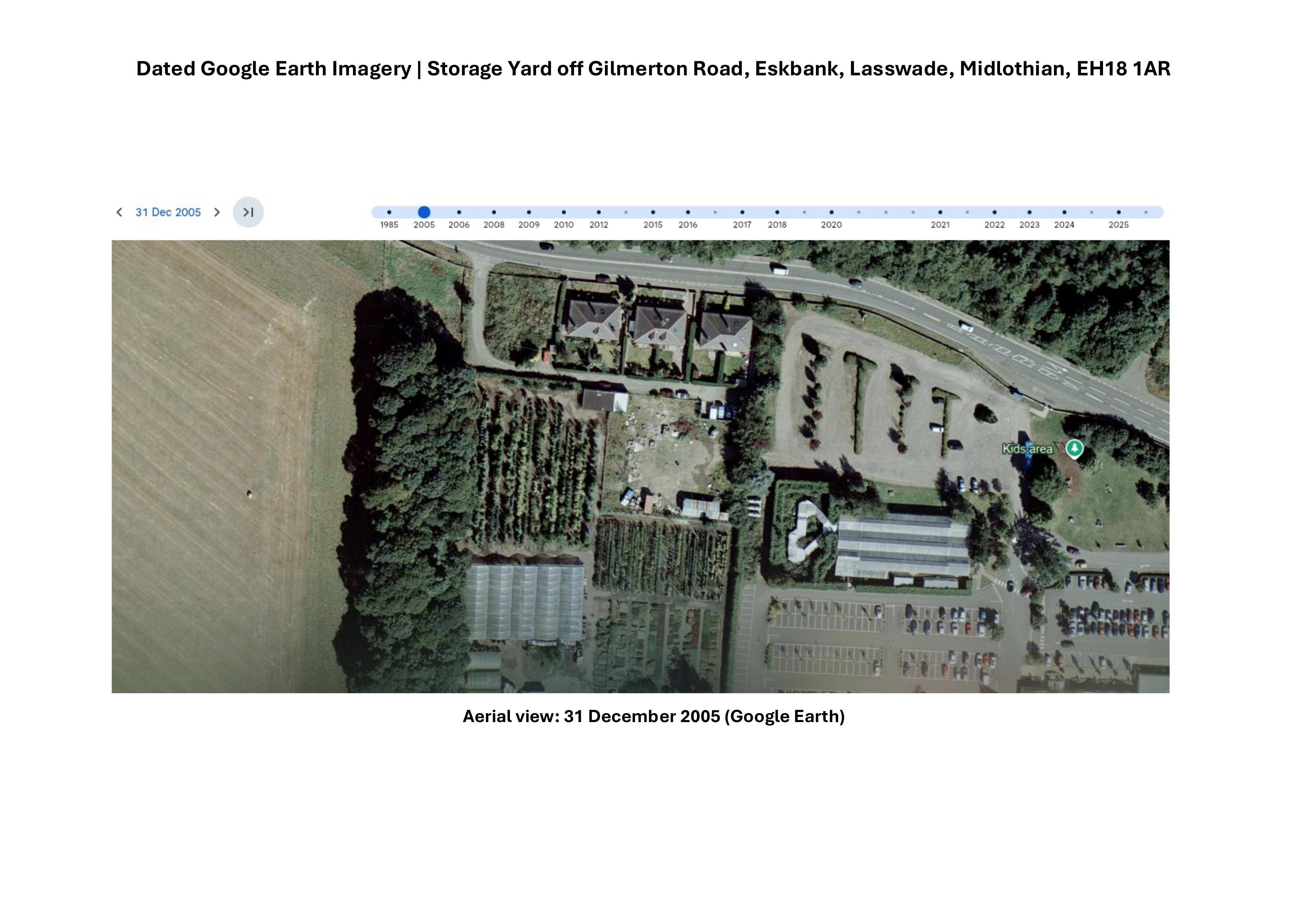This screenshot has width=1307, height=924.
Task: Select the 2018 timeline marker
Action: point(777,212)
